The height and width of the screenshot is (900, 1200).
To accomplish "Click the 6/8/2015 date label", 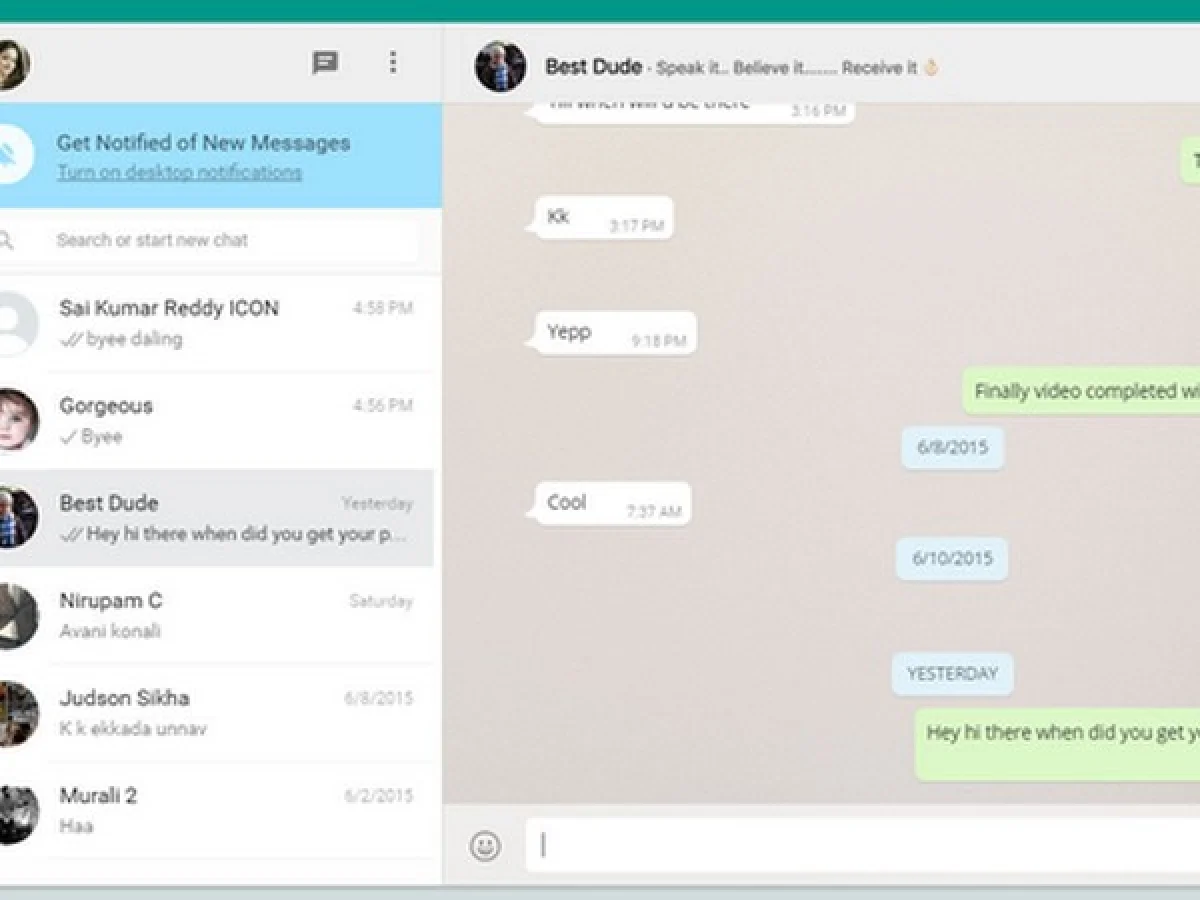I will [953, 447].
